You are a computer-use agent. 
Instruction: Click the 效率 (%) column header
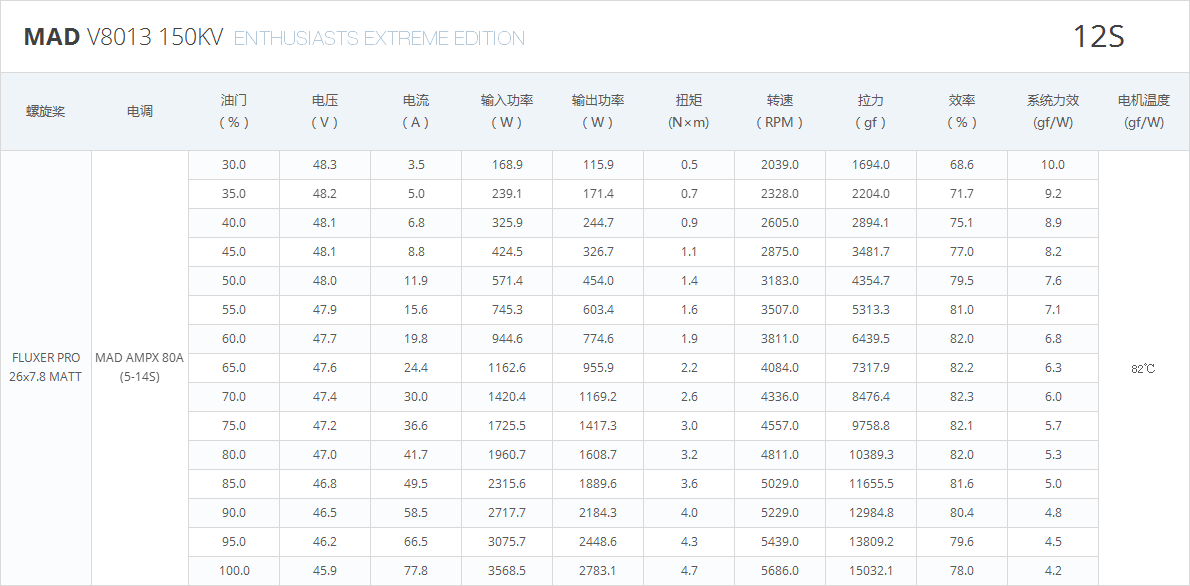962,112
